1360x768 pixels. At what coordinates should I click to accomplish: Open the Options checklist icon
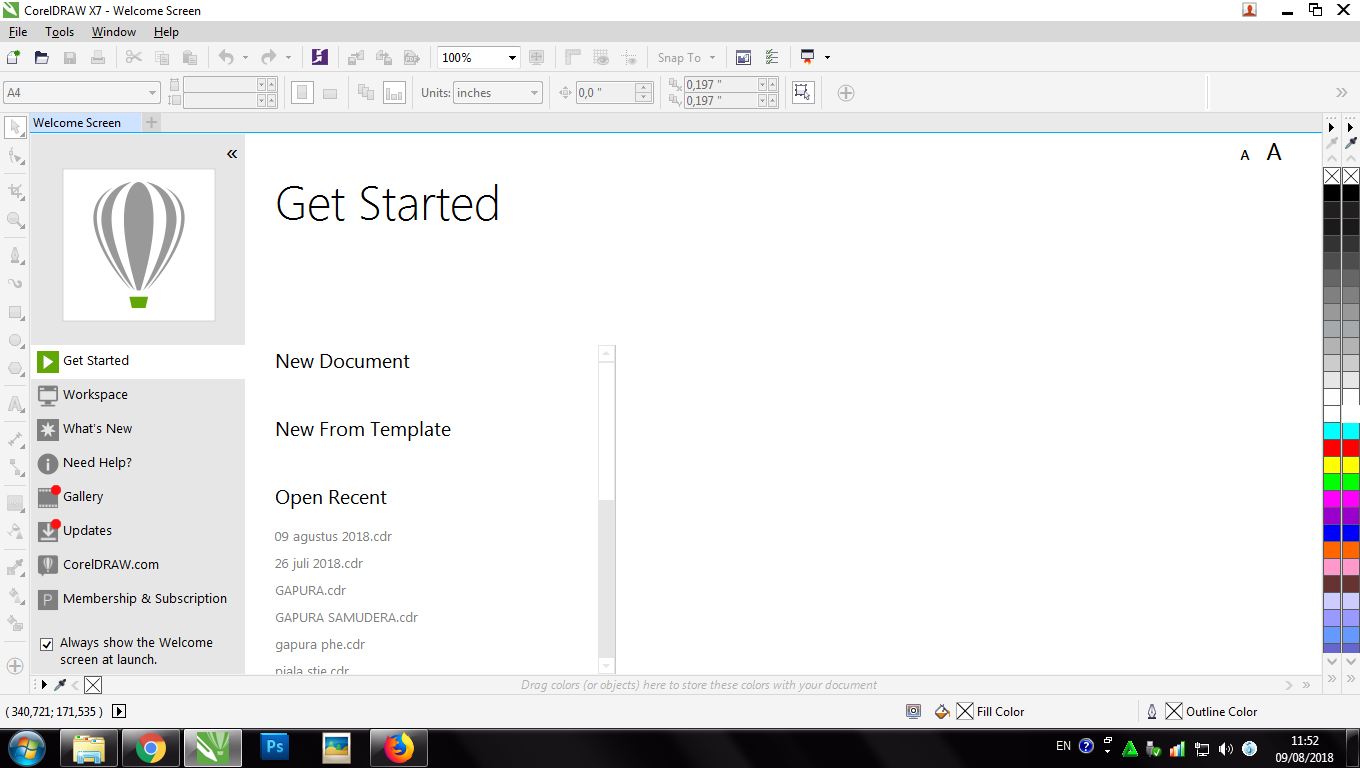coord(772,57)
